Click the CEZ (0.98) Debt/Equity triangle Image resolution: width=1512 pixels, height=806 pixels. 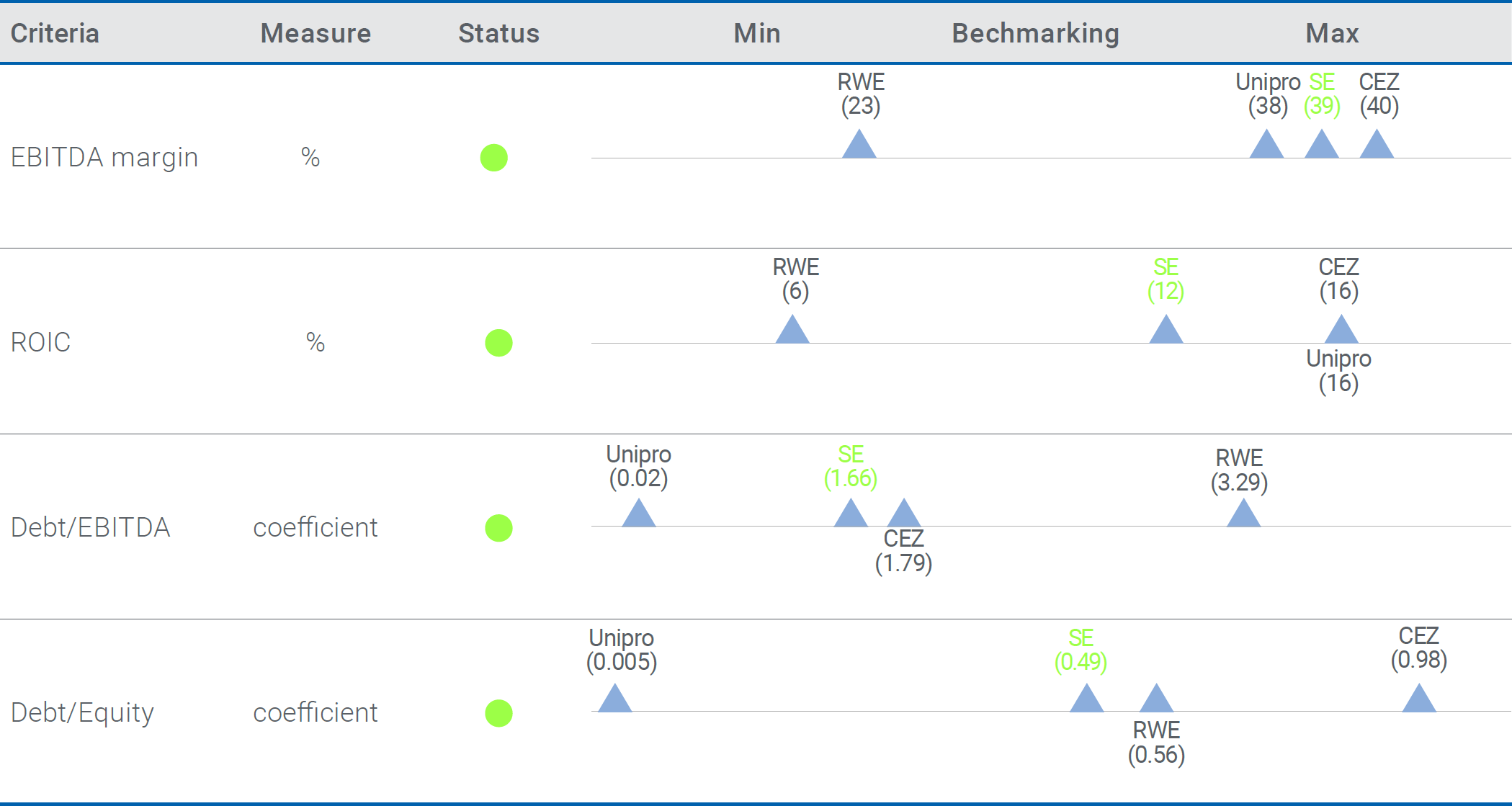pos(1419,699)
